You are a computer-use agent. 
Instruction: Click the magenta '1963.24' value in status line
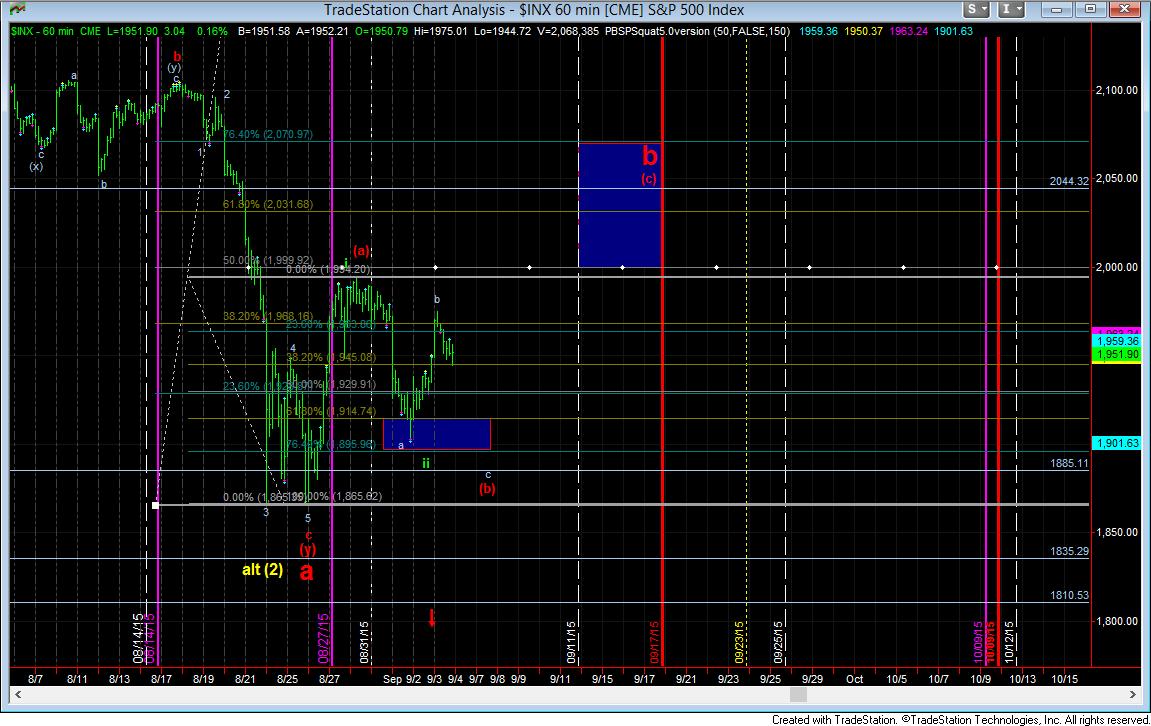tap(909, 32)
